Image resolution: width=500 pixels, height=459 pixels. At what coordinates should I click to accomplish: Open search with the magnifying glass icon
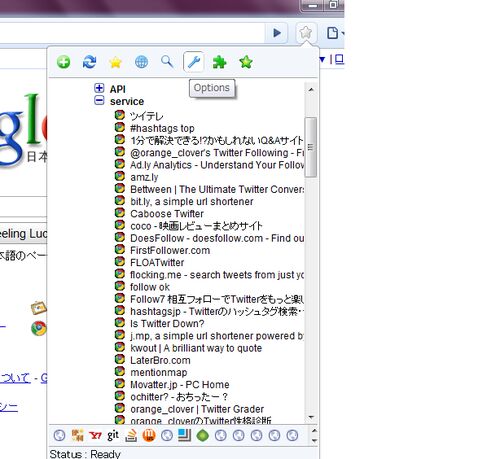coord(167,62)
